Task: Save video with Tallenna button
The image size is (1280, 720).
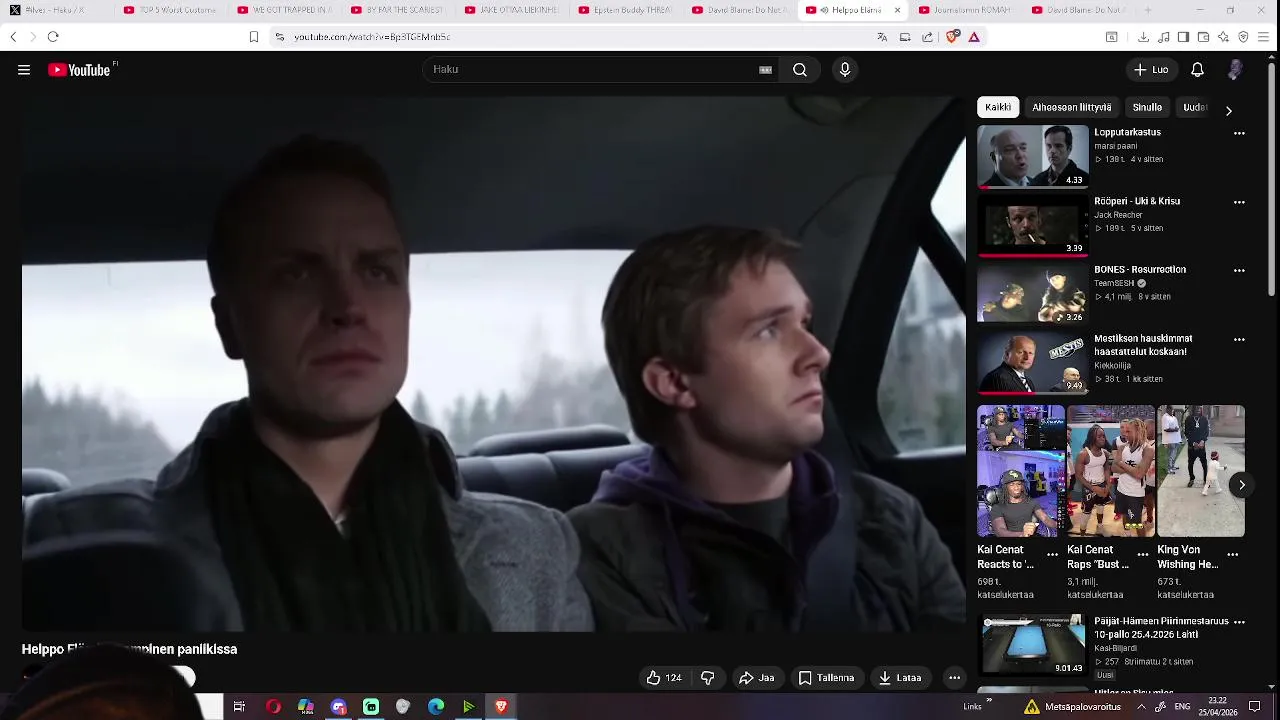Action: (x=826, y=678)
